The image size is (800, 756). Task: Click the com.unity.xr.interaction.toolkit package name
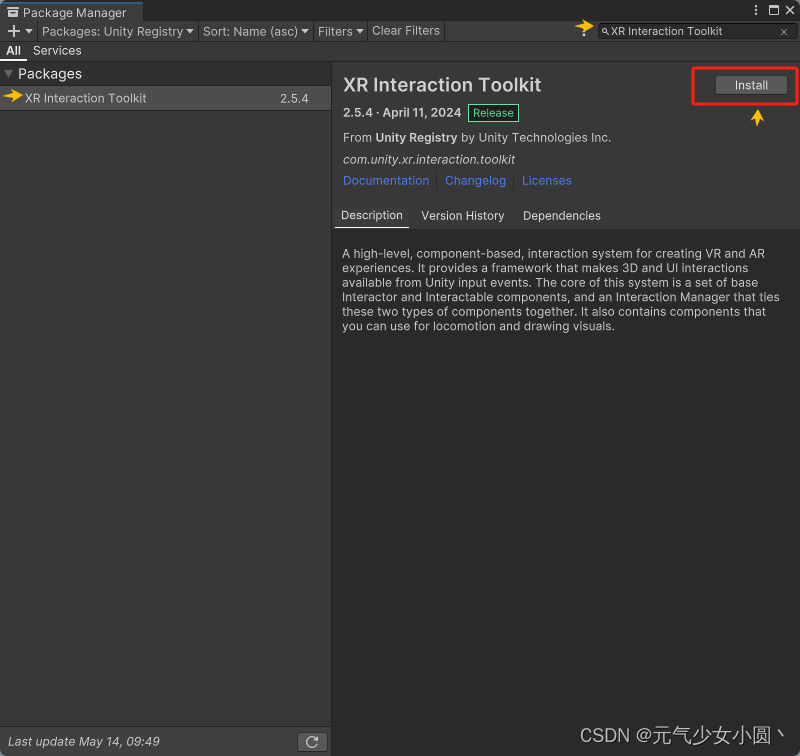(x=429, y=160)
